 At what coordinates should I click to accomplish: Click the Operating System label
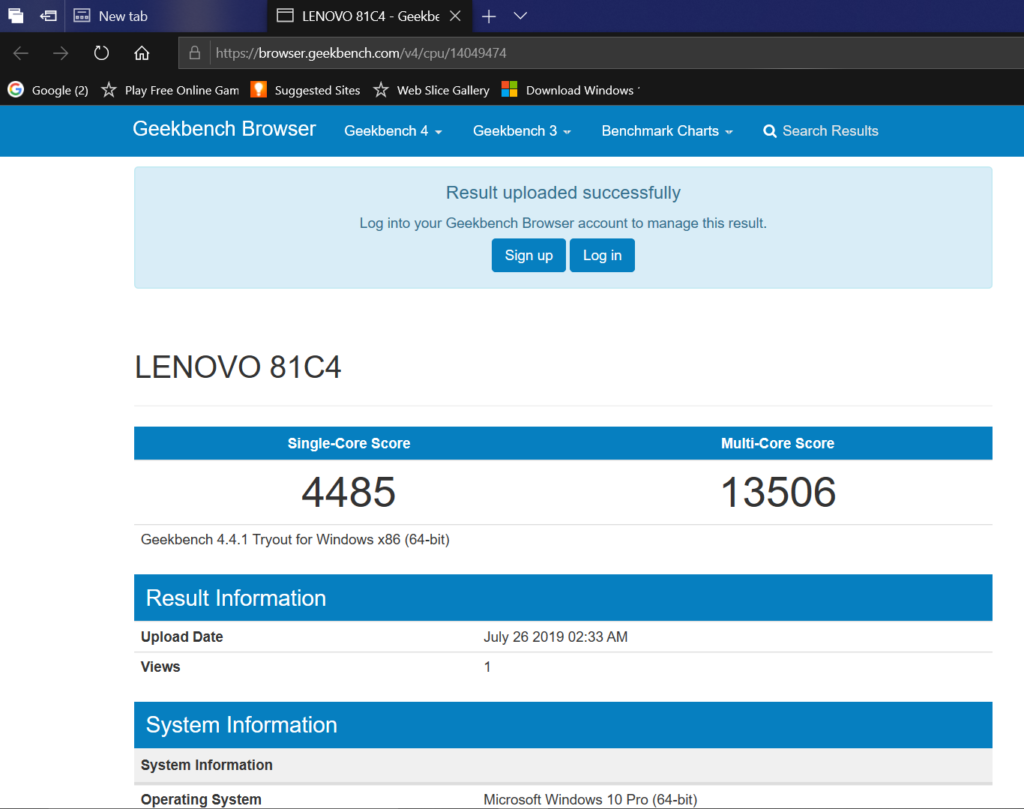201,799
